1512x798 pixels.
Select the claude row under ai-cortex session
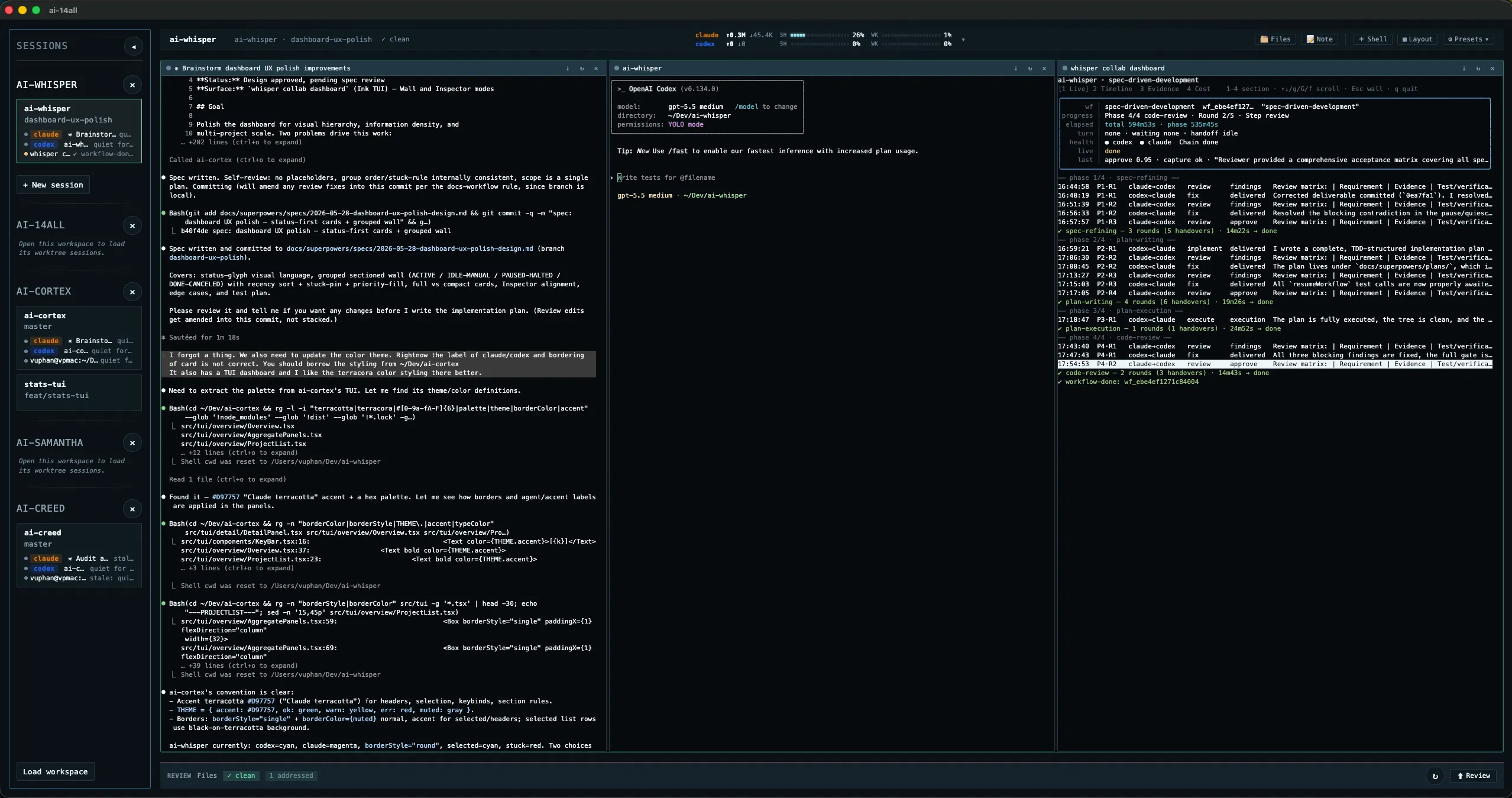(x=79, y=341)
